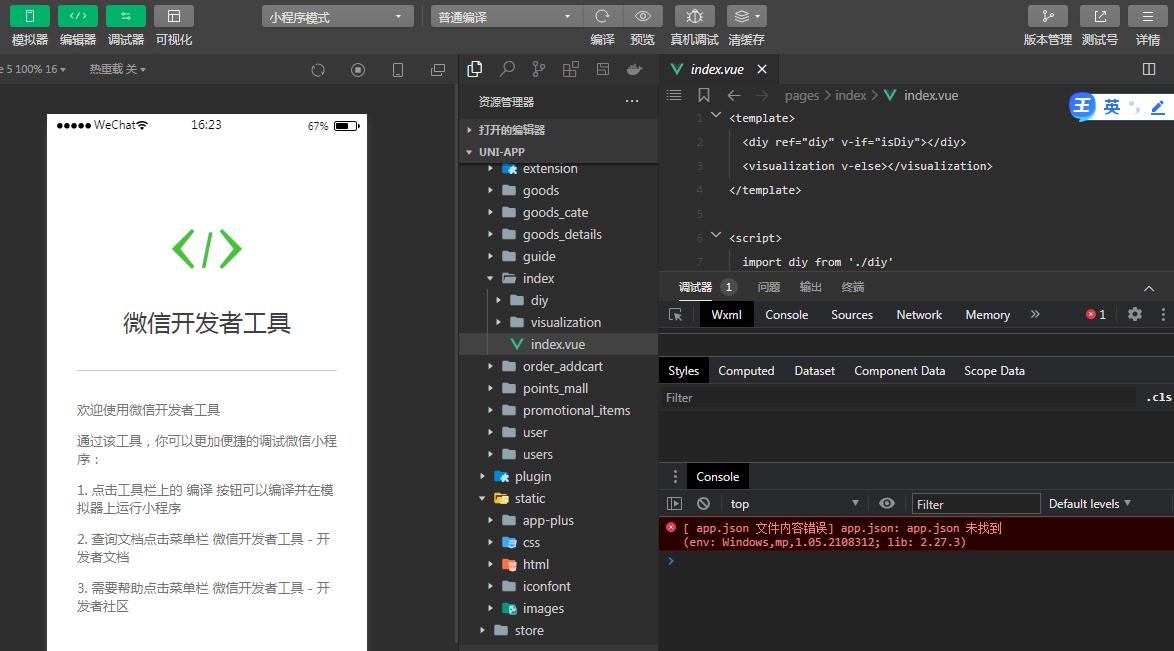Toggle the simulator panel button
The width and height of the screenshot is (1174, 651).
29,16
